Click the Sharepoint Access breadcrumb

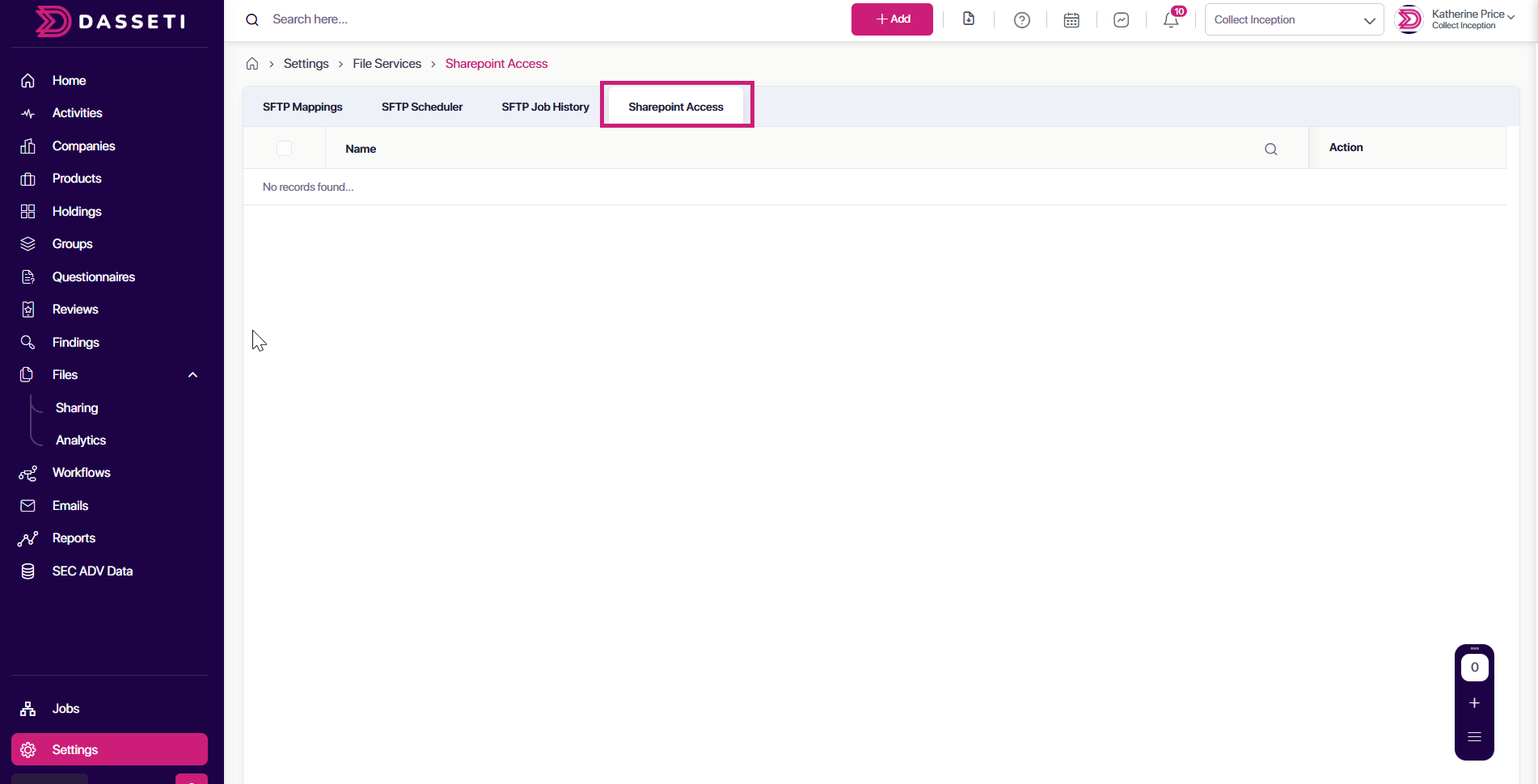tap(496, 64)
